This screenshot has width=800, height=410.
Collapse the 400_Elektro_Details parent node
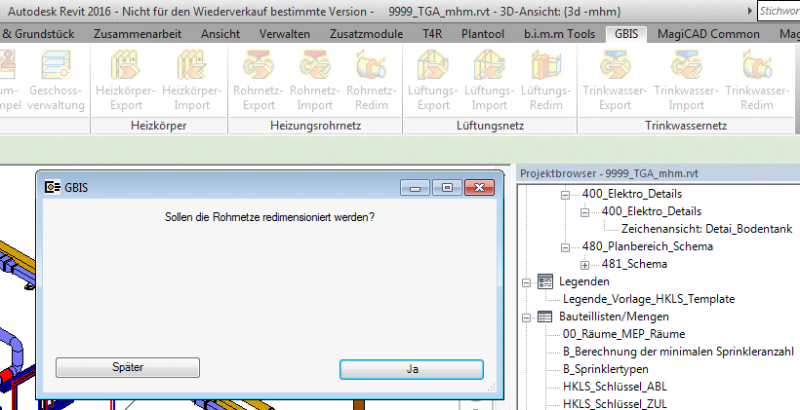(x=569, y=193)
